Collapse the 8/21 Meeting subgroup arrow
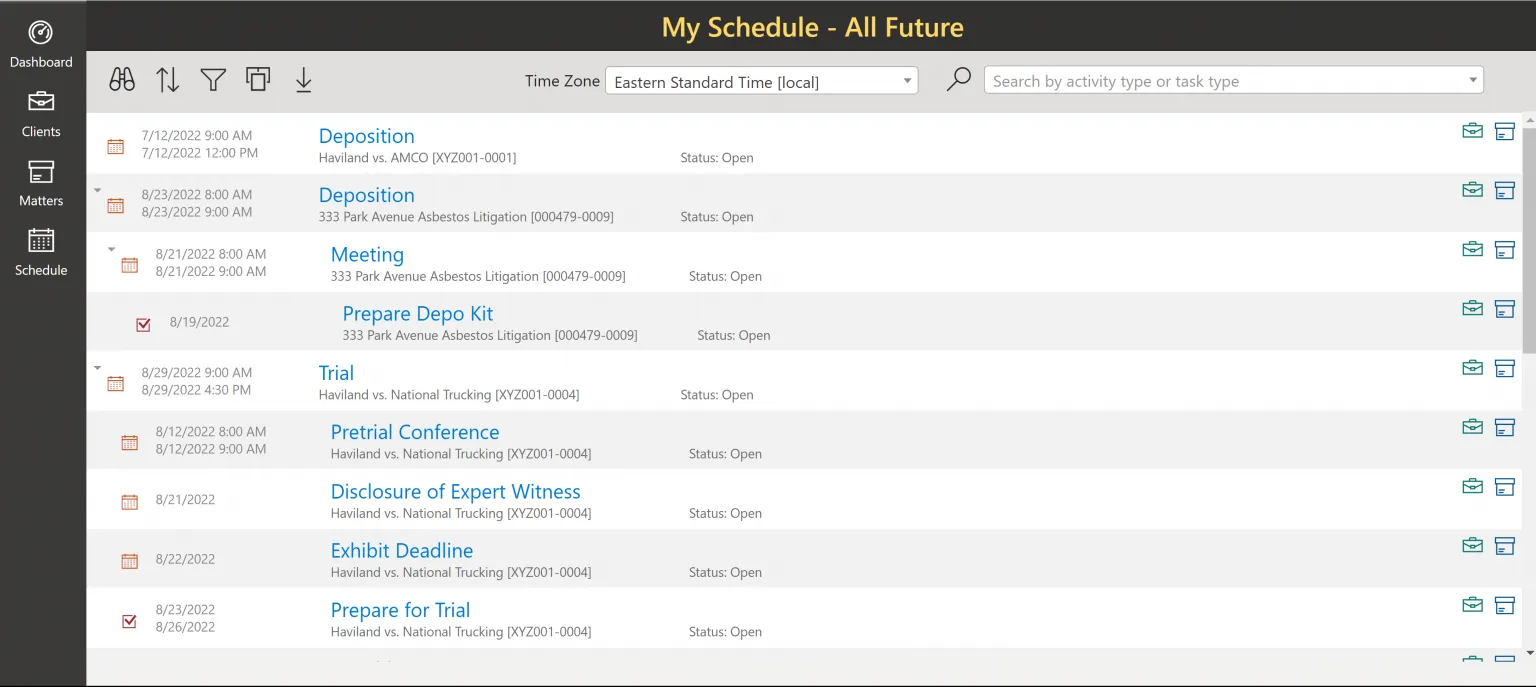1536x687 pixels. 111,250
